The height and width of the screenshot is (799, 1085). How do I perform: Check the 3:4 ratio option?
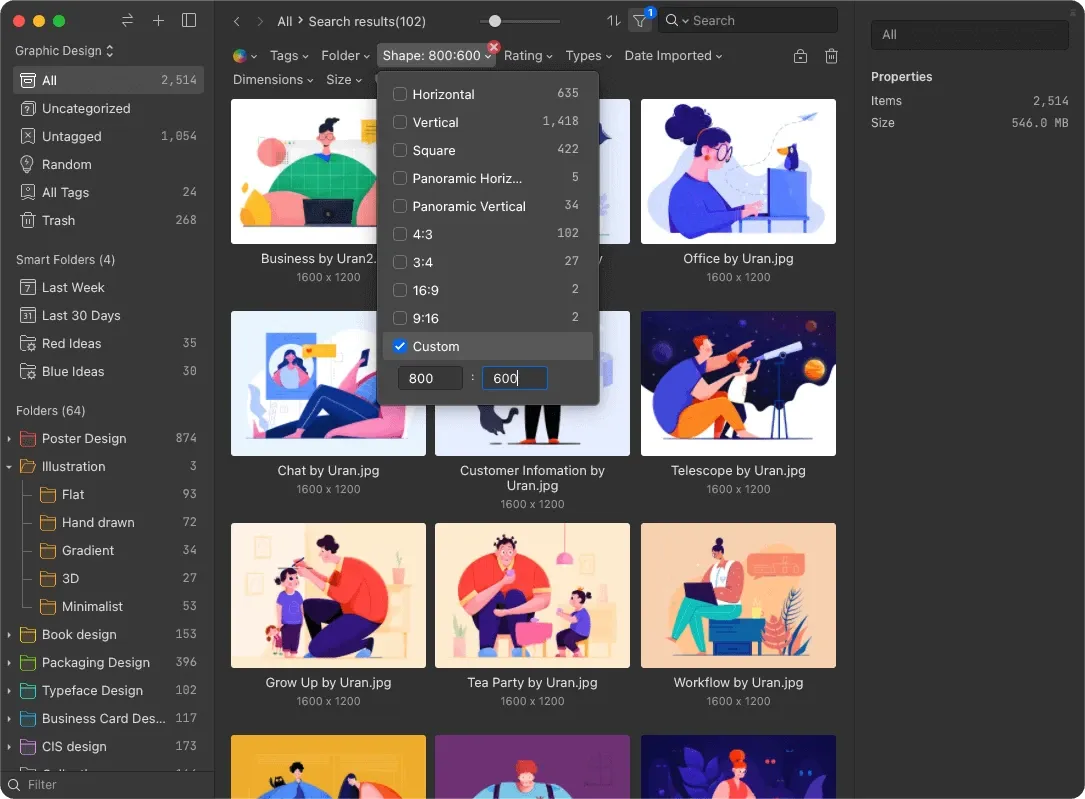point(400,262)
